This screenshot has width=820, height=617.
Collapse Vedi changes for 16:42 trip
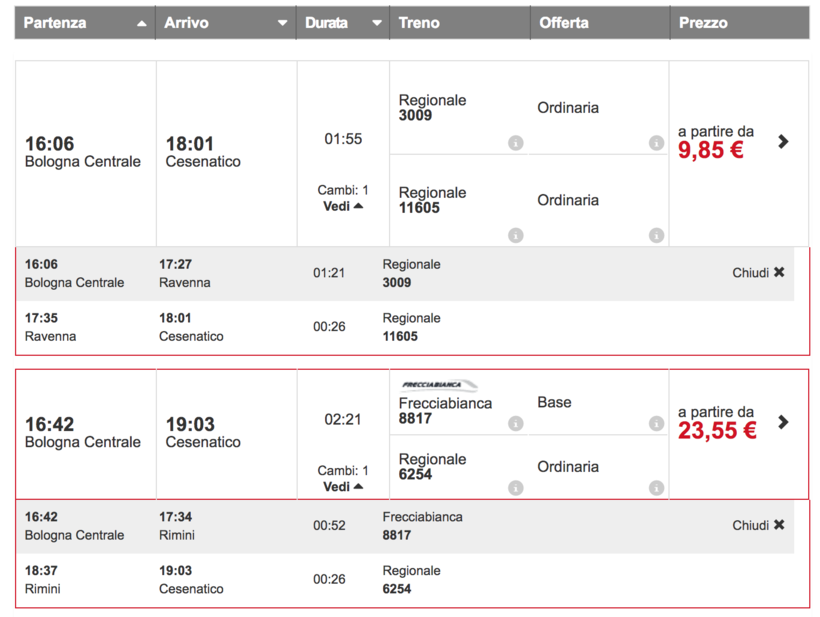point(343,486)
